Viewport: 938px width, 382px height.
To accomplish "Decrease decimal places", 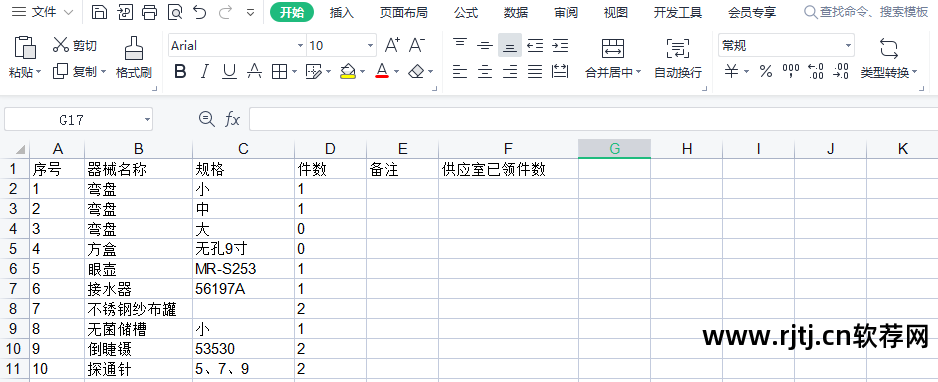I will [841, 72].
